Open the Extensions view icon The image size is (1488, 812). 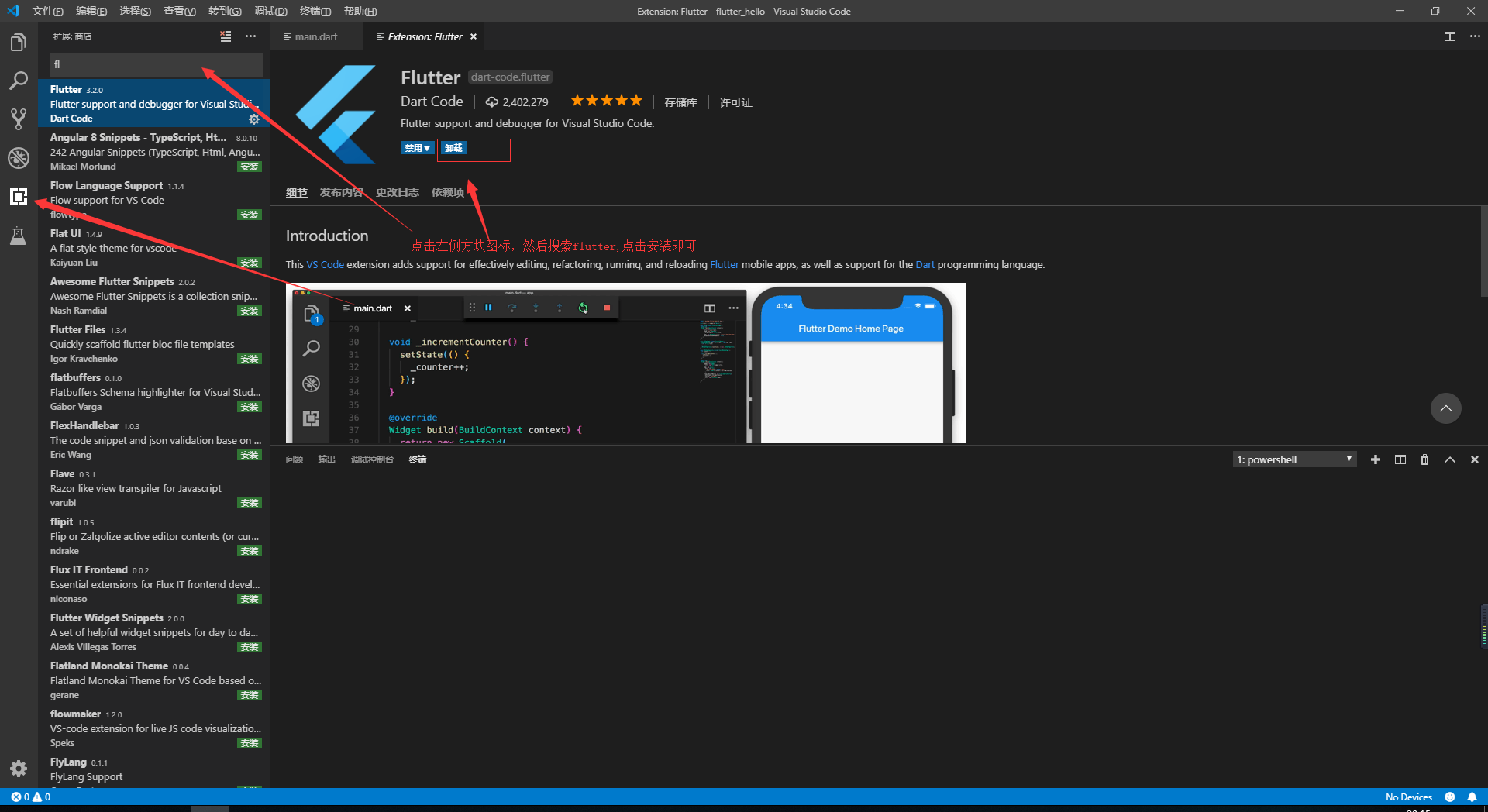tap(19, 197)
